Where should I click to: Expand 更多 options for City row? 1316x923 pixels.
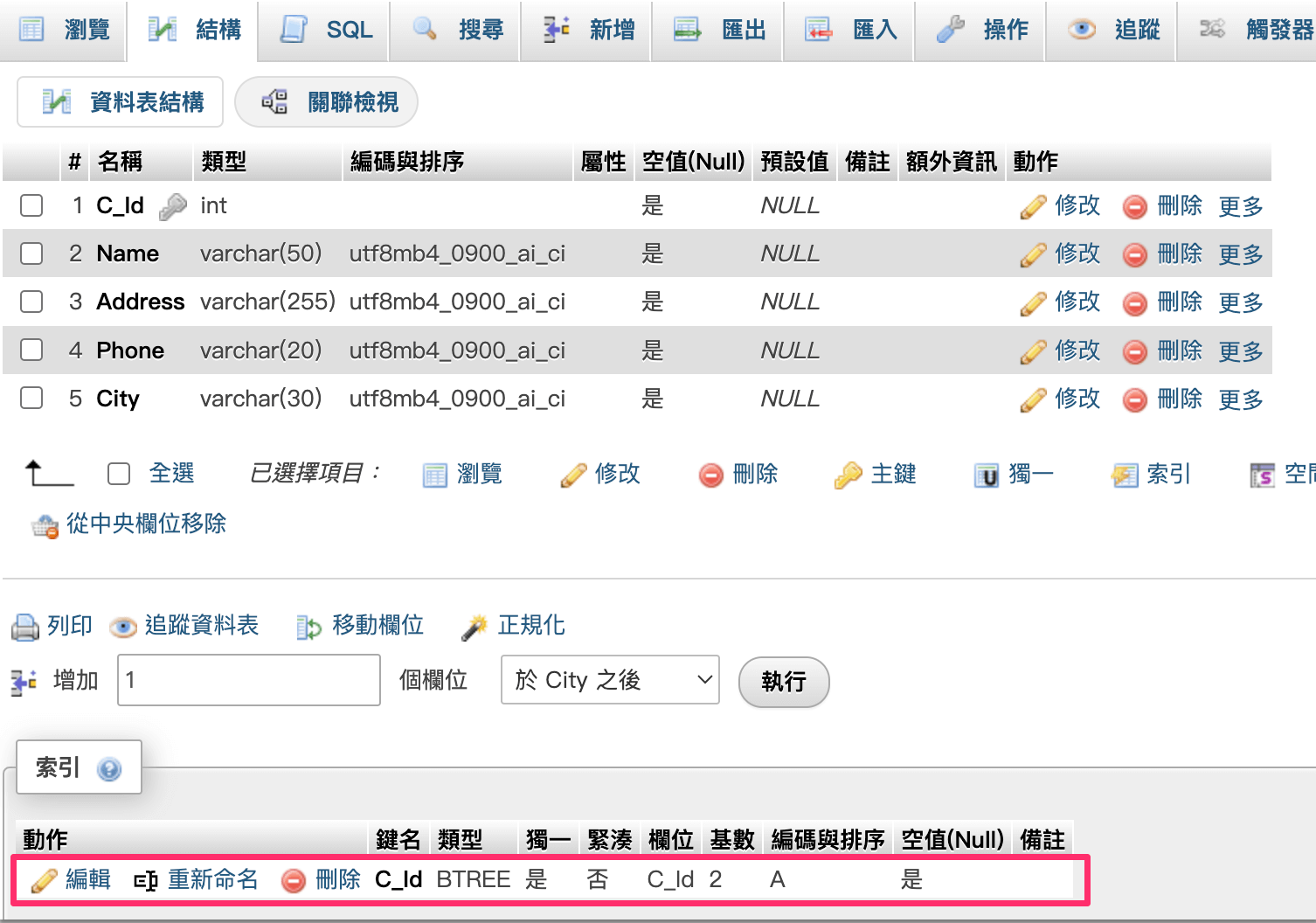click(1241, 399)
